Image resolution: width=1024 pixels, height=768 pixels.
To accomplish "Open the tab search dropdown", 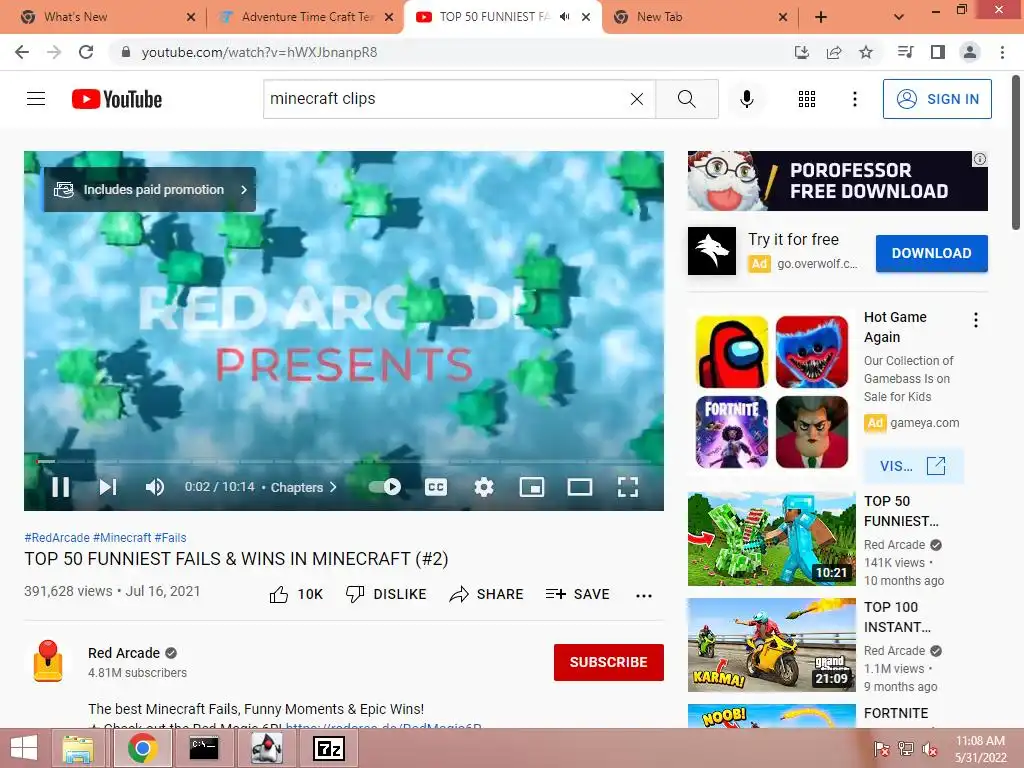I will pos(899,17).
